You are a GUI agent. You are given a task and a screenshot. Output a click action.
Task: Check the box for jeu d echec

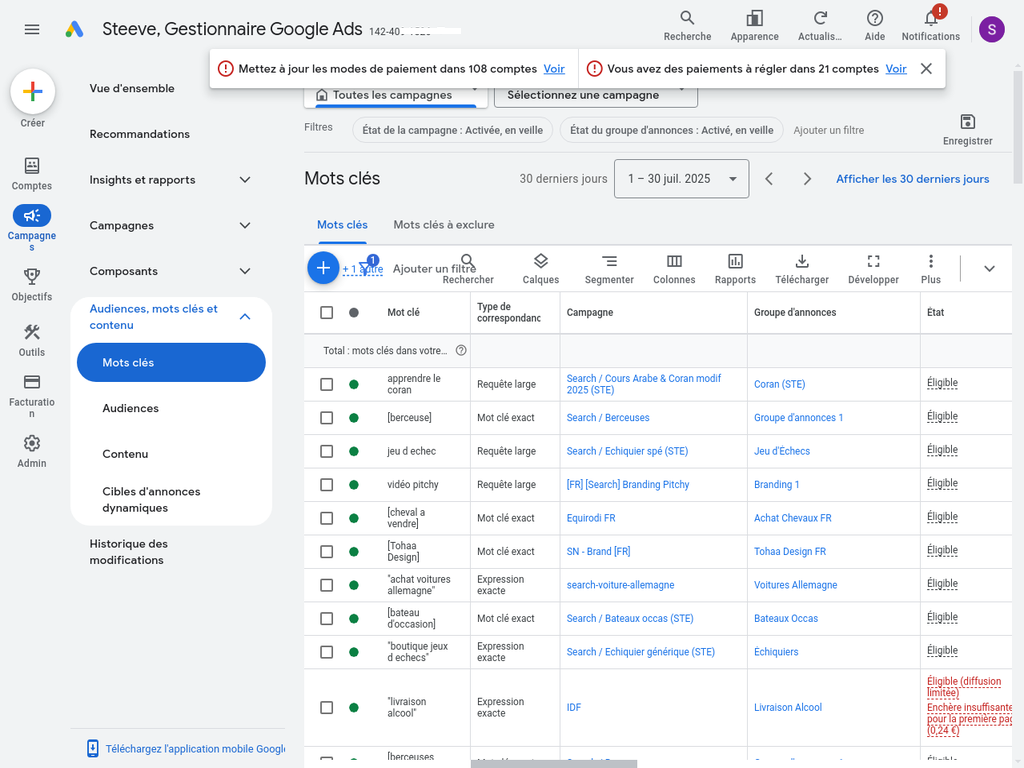(x=327, y=451)
